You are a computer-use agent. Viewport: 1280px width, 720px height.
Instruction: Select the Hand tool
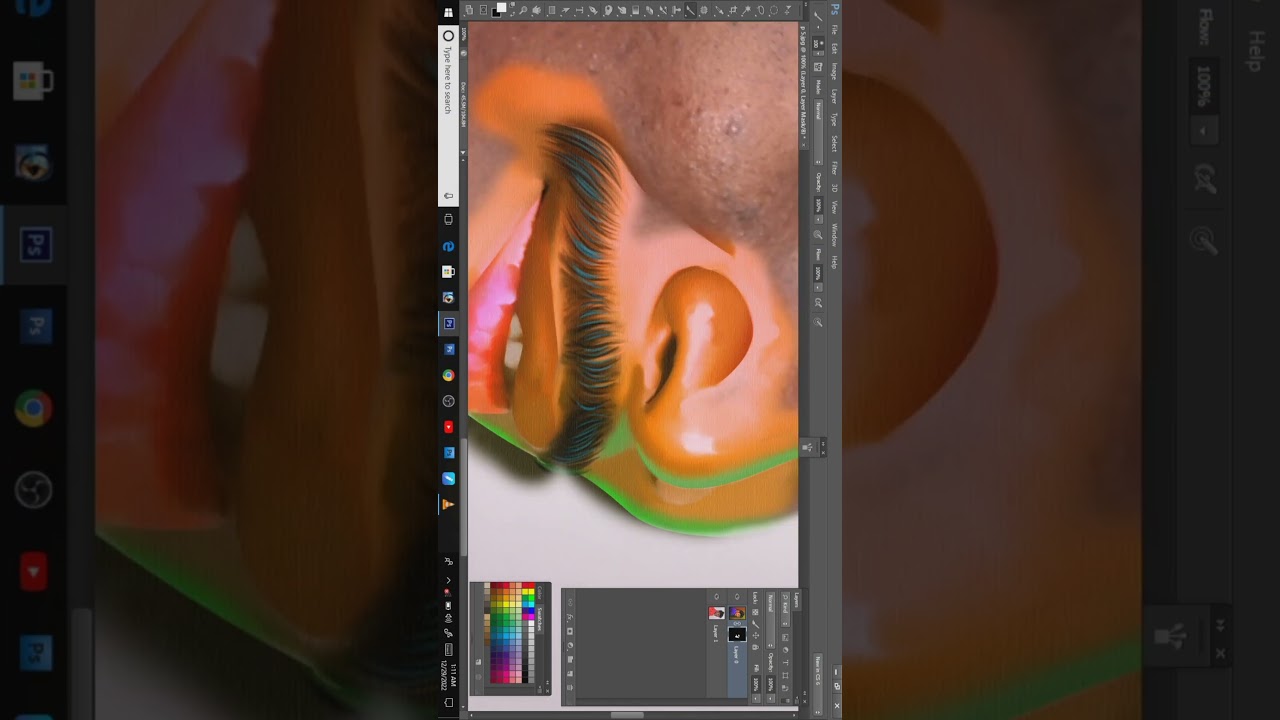tap(537, 10)
